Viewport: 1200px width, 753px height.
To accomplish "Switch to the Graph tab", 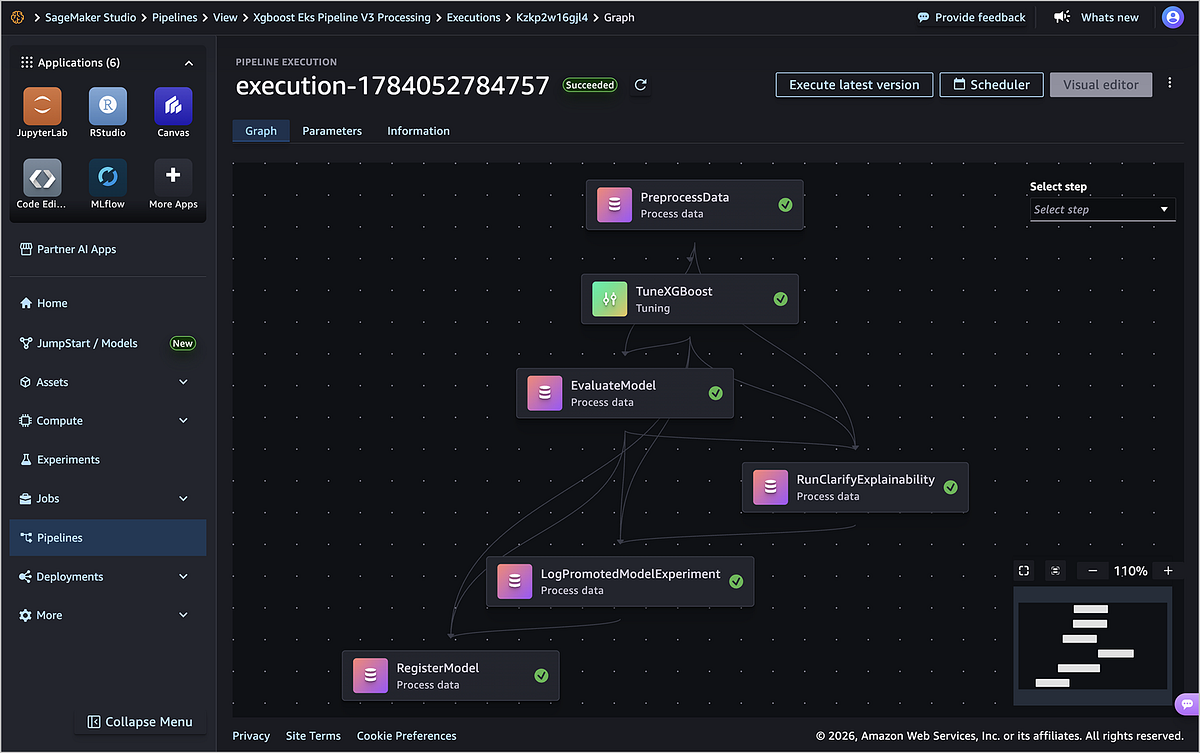I will pyautogui.click(x=261, y=131).
